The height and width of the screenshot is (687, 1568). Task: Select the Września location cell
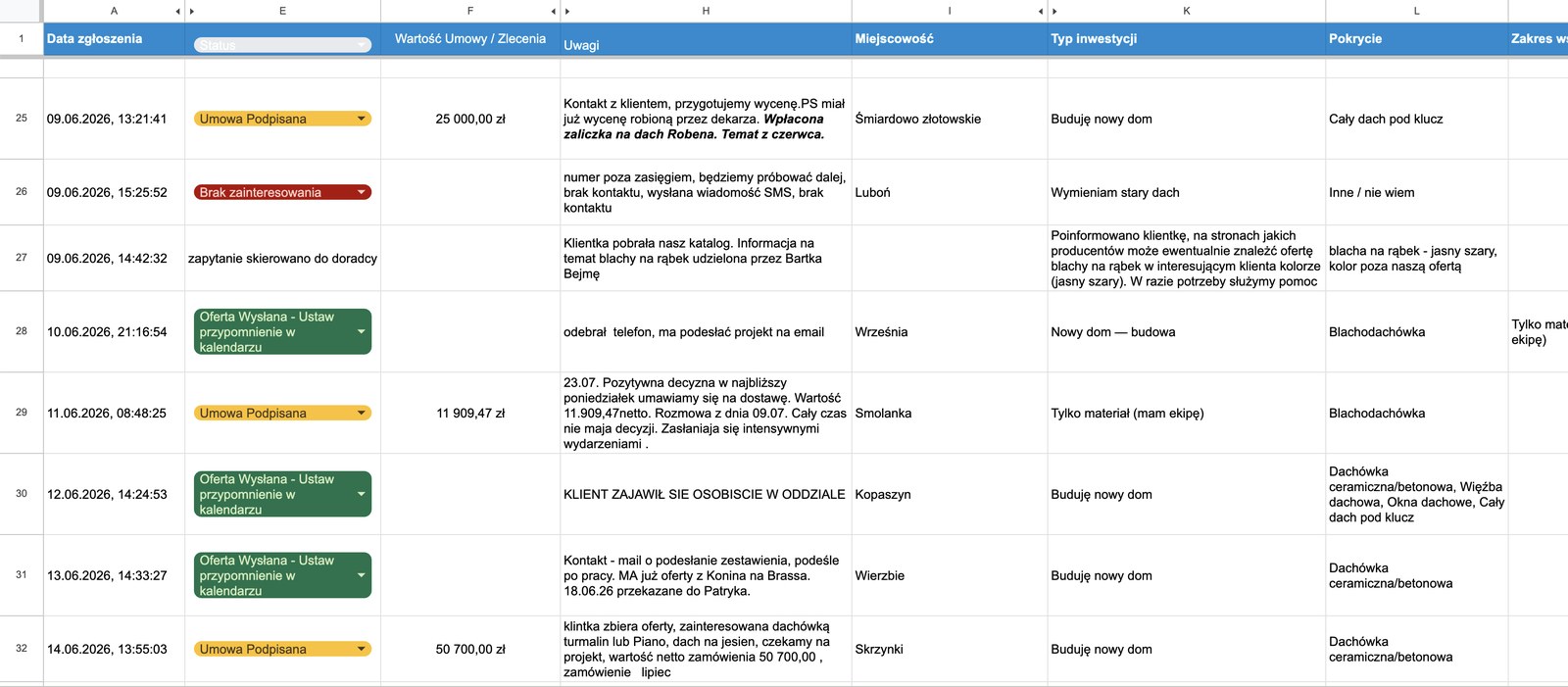point(950,331)
